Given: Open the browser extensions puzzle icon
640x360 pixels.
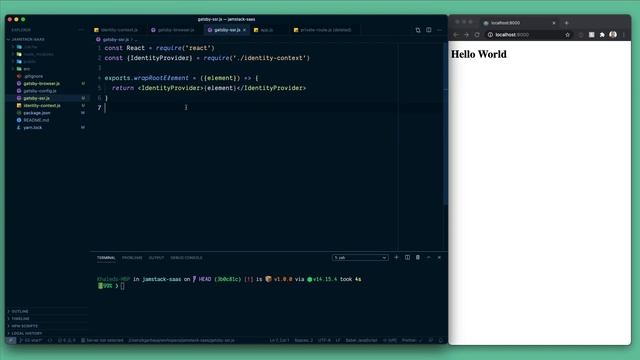Looking at the screenshot, I should 602,35.
